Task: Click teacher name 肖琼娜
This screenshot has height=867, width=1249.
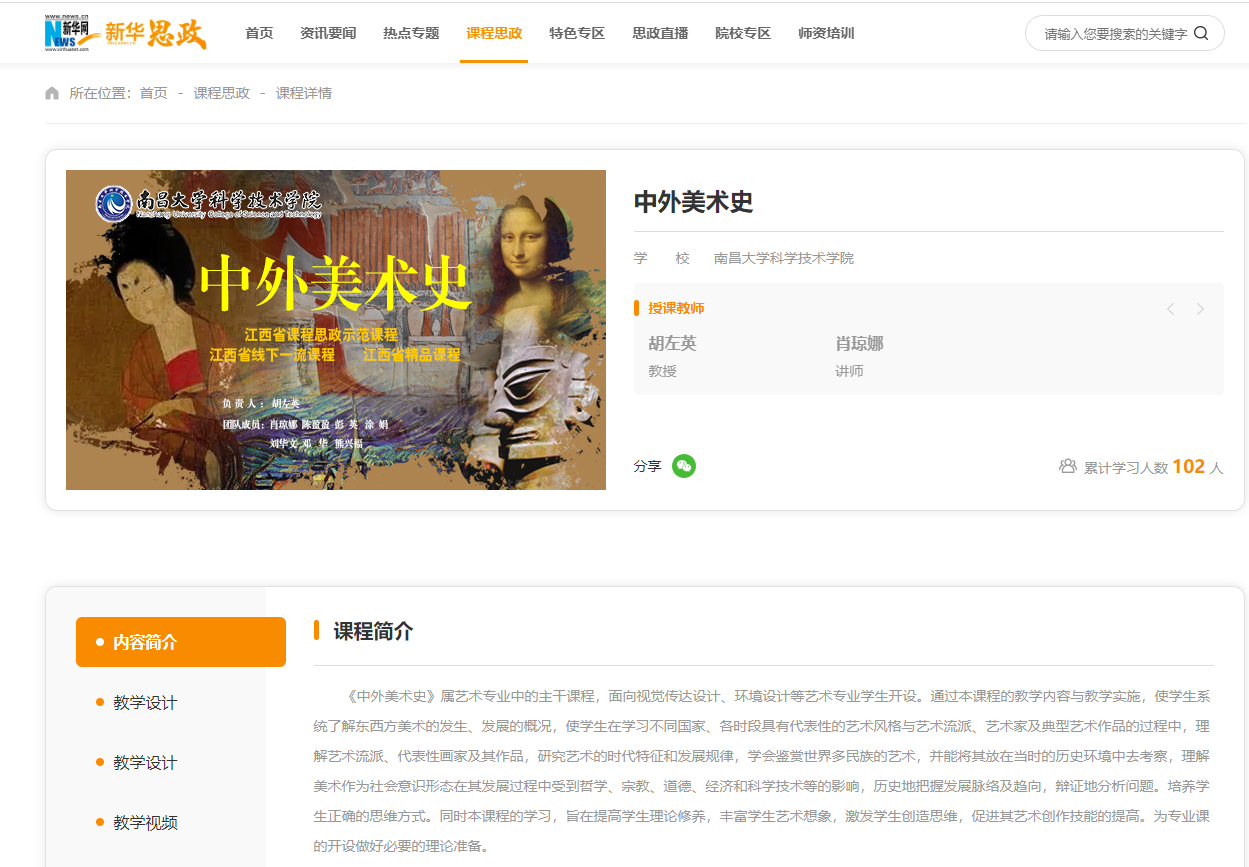Action: pyautogui.click(x=859, y=343)
